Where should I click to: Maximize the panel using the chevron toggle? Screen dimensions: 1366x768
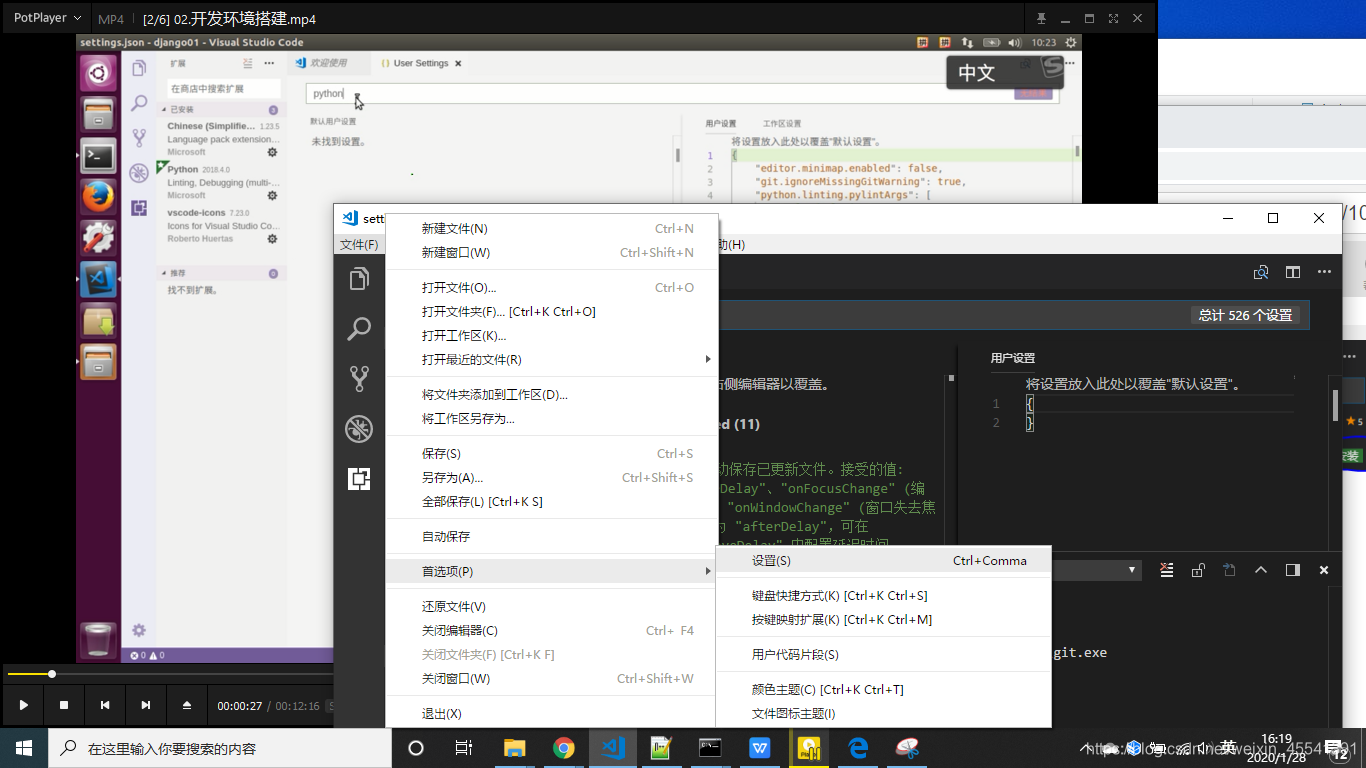1260,570
